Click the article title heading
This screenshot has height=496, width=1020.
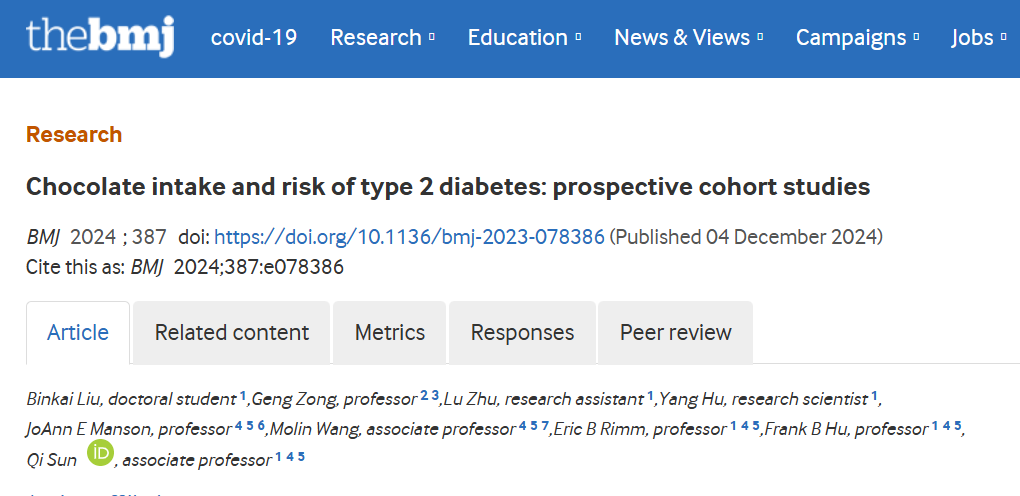(448, 187)
